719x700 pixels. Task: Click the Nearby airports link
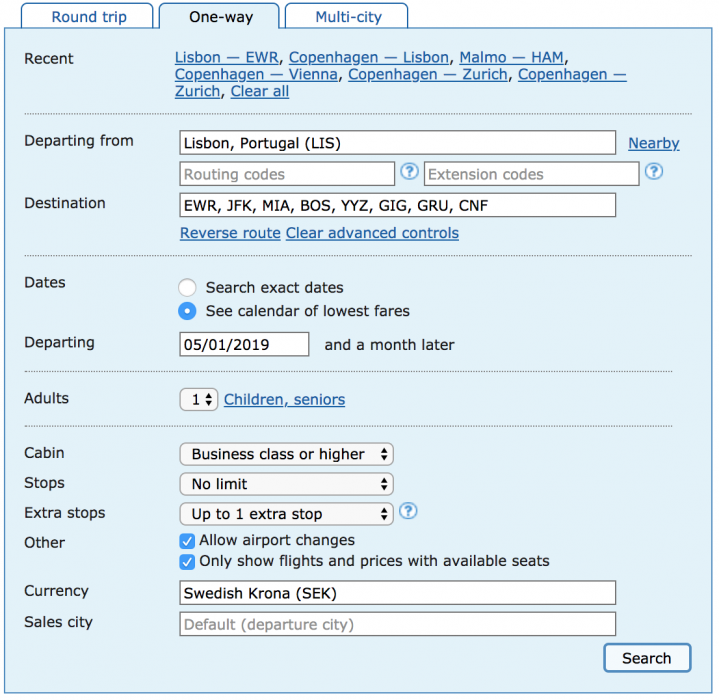[653, 143]
